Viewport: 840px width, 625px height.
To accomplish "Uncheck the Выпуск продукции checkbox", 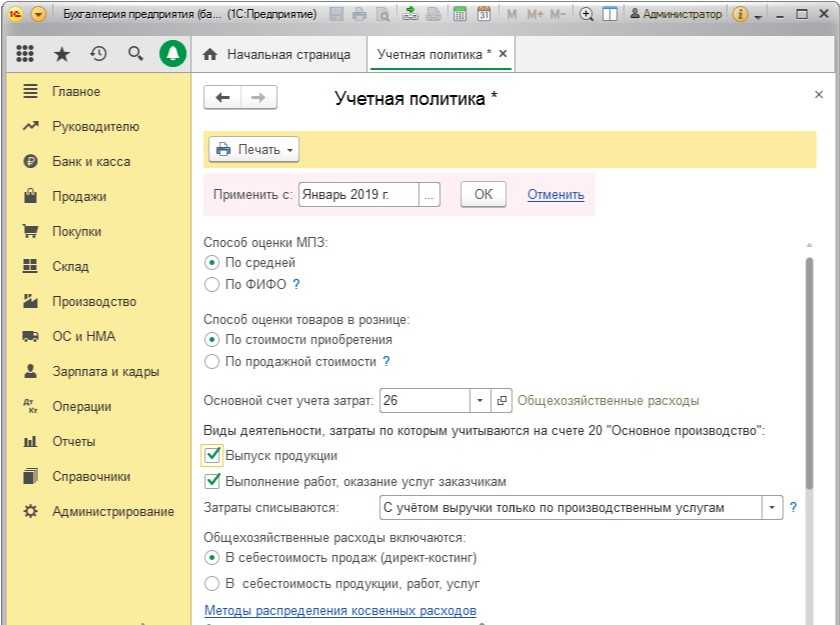I will click(x=212, y=456).
